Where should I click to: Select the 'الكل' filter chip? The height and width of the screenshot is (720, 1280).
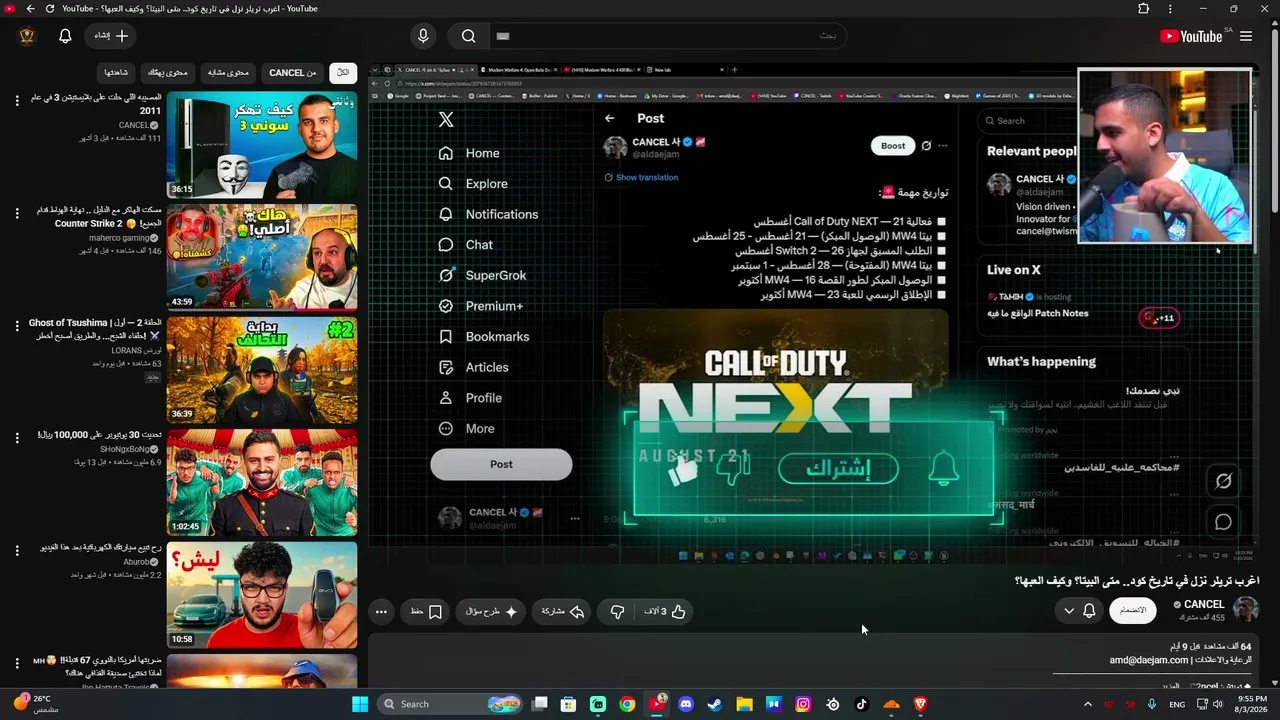(x=343, y=72)
